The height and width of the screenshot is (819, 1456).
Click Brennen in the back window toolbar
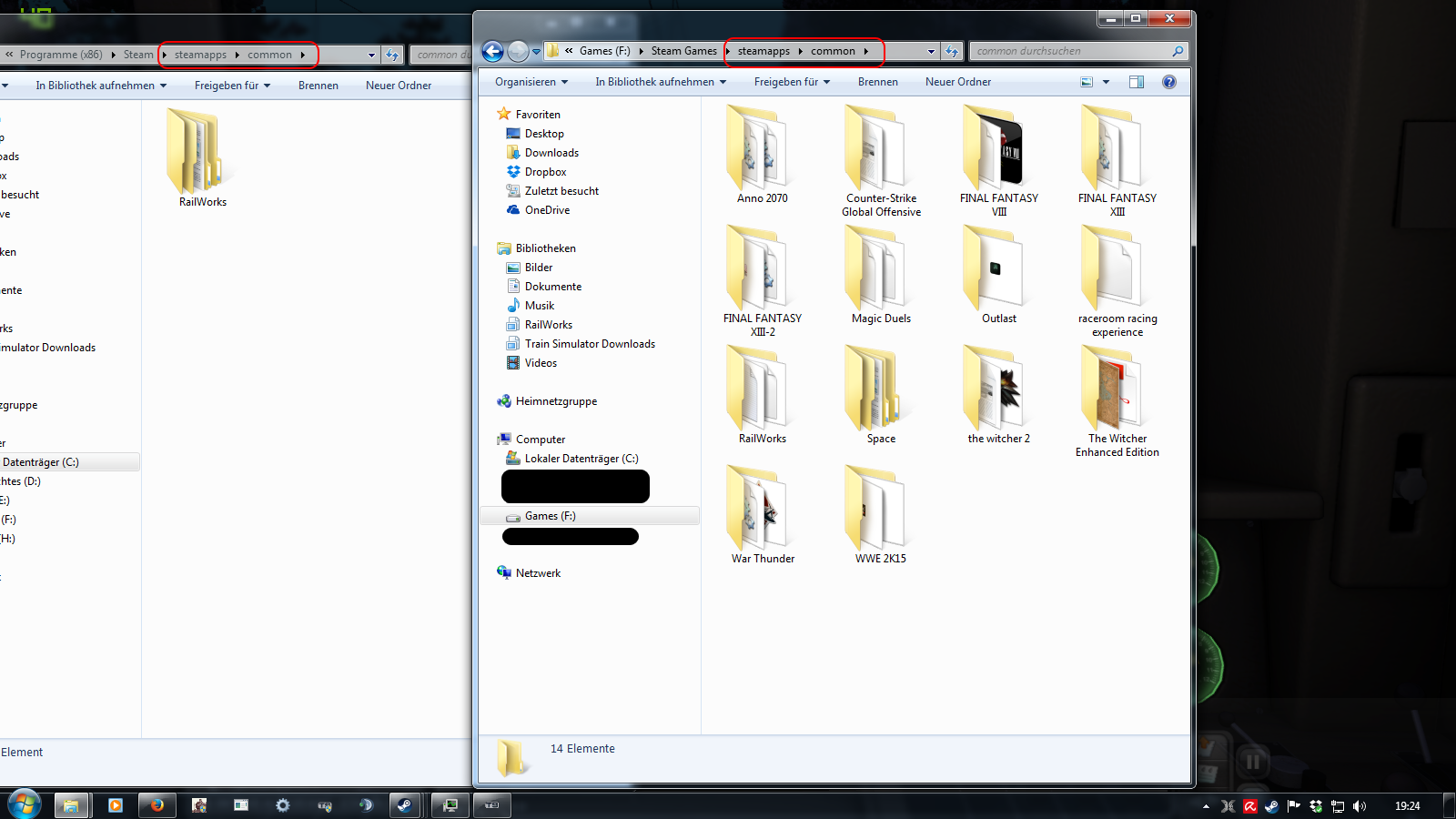(318, 86)
